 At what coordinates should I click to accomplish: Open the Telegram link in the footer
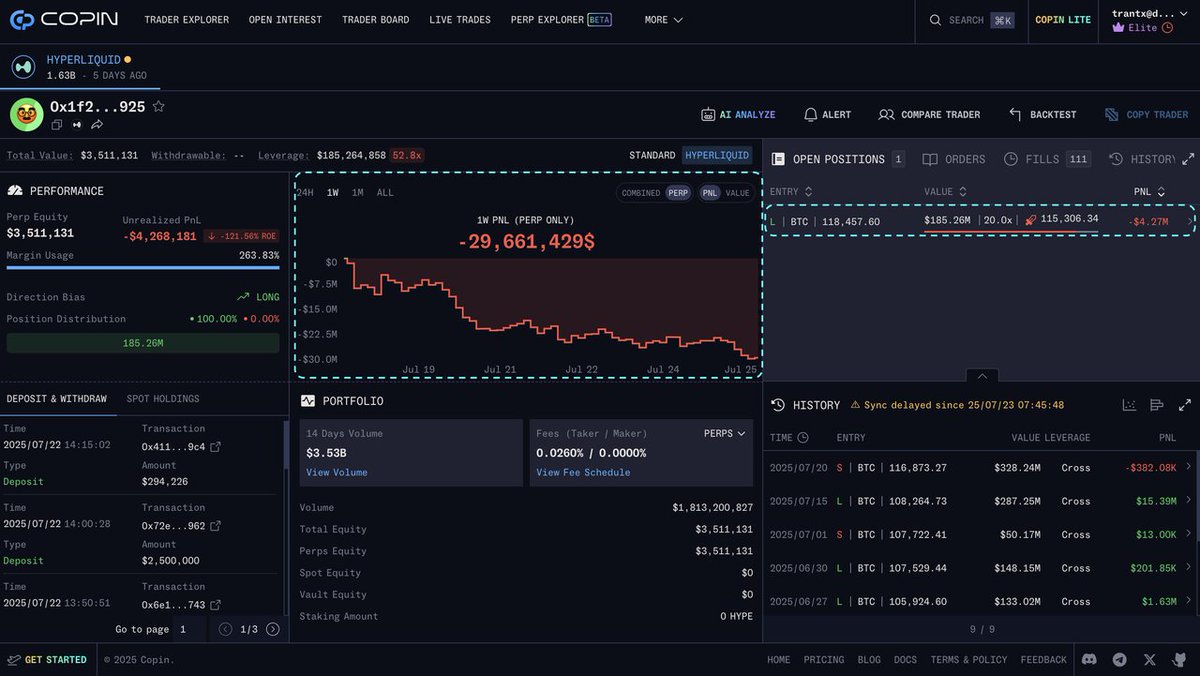[x=1120, y=659]
